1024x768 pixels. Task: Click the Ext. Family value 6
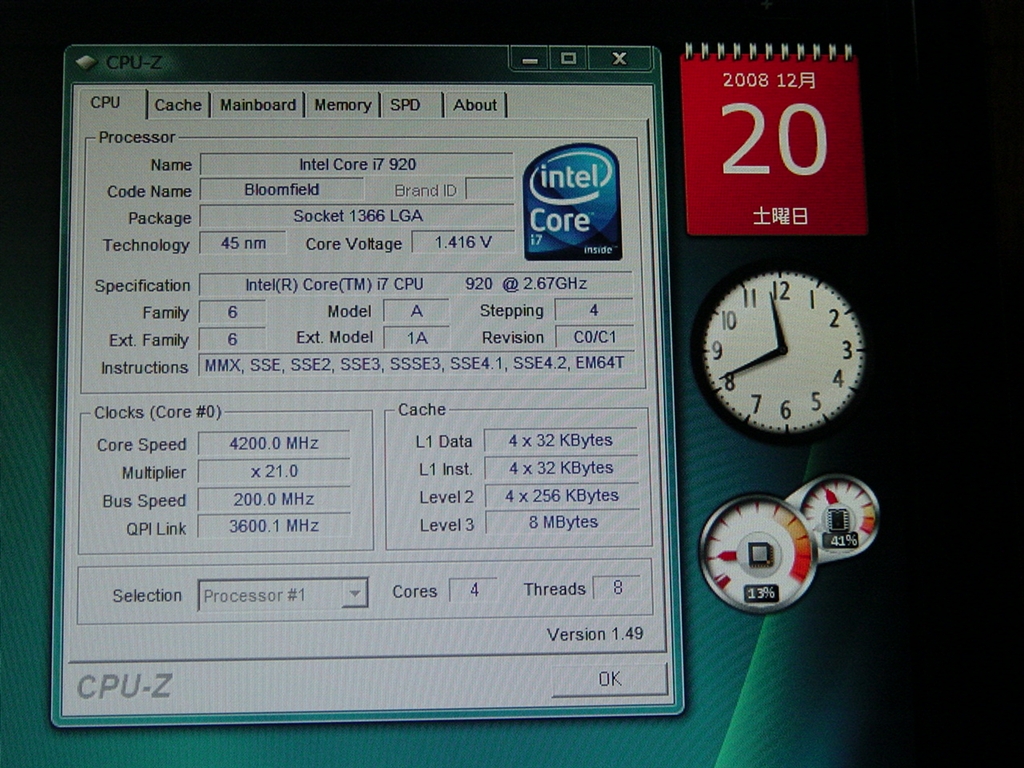[x=232, y=339]
